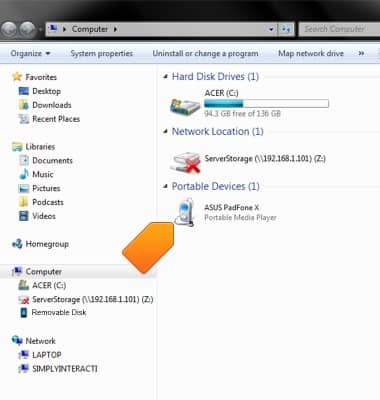Click the computer icon in address bar
The height and width of the screenshot is (400, 380).
pyautogui.click(x=53, y=29)
